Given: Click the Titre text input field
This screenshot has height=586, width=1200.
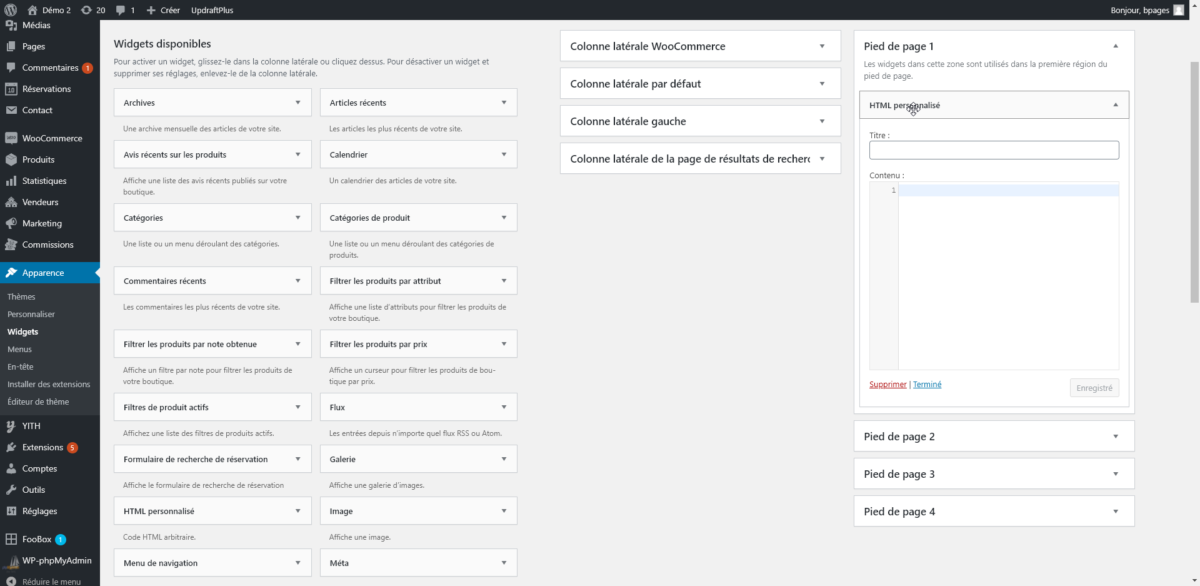Looking at the screenshot, I should (x=993, y=150).
